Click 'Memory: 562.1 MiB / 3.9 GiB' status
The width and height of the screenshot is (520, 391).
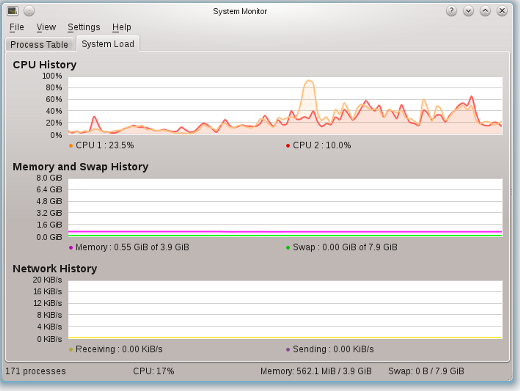[316, 371]
